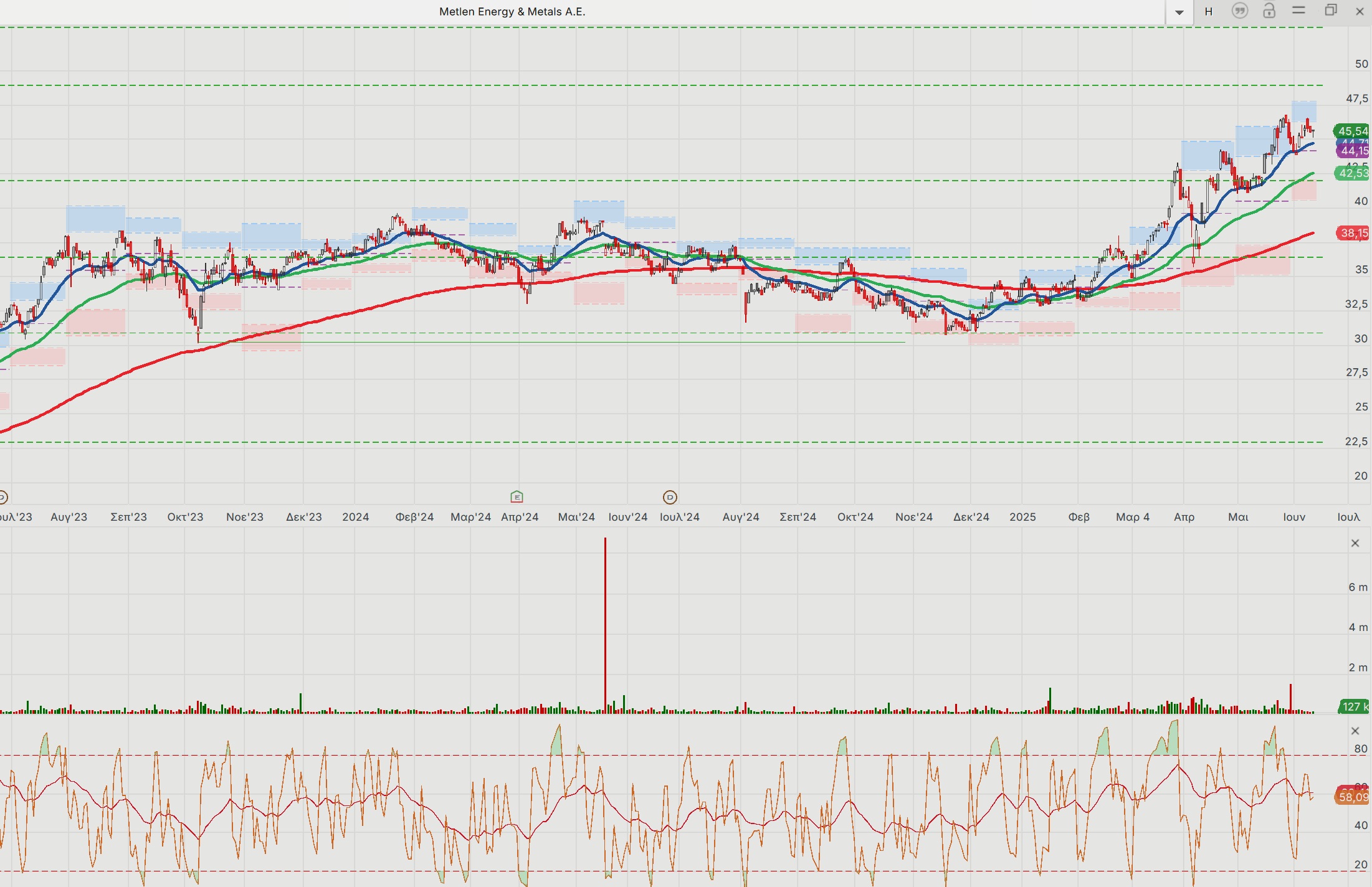Screen dimensions: 1372x887
Task: Click the 6 m volume axis label
Action: click(x=1358, y=587)
